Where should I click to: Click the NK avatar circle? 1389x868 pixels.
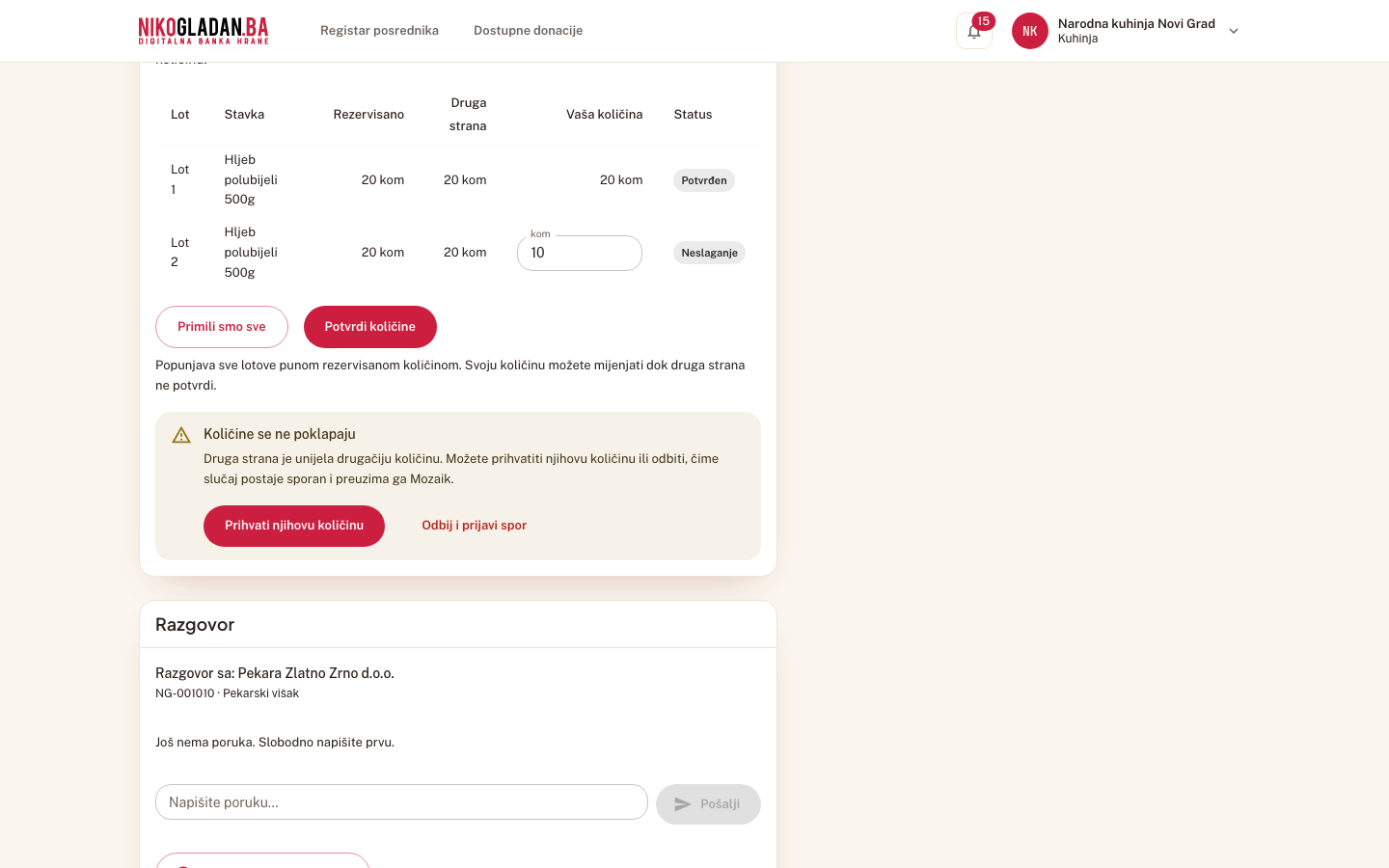click(1030, 31)
